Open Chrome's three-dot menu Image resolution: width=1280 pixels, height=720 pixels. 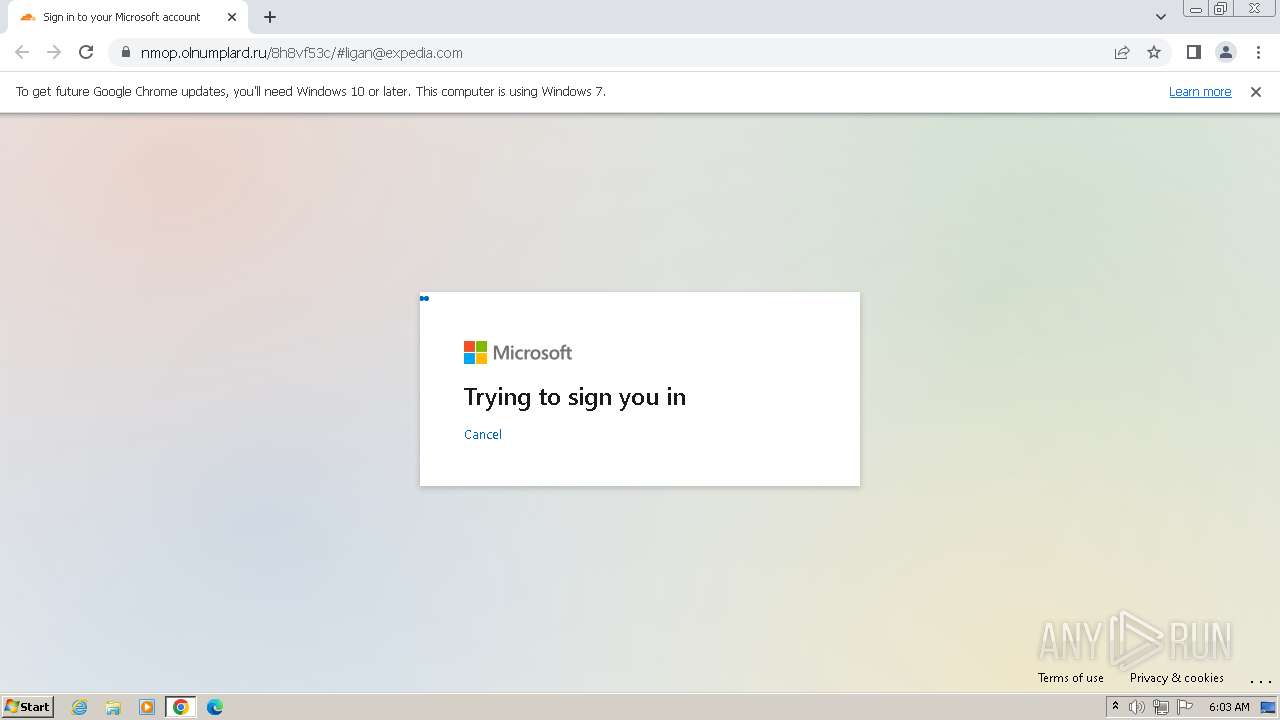point(1258,52)
